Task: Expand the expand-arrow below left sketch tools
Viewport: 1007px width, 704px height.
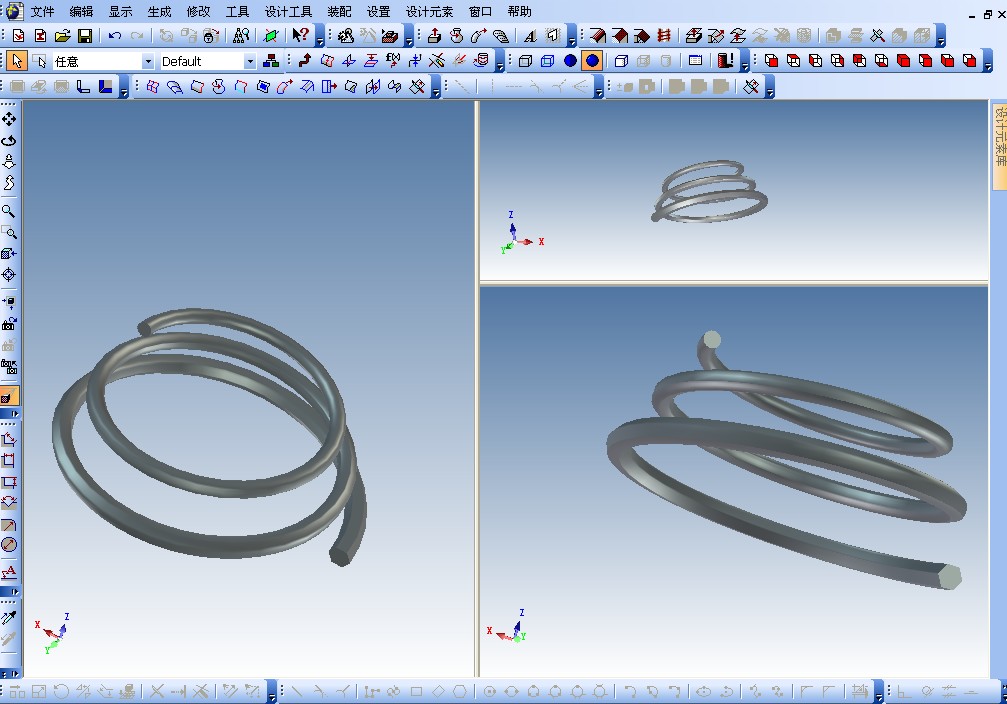Action: (12, 592)
